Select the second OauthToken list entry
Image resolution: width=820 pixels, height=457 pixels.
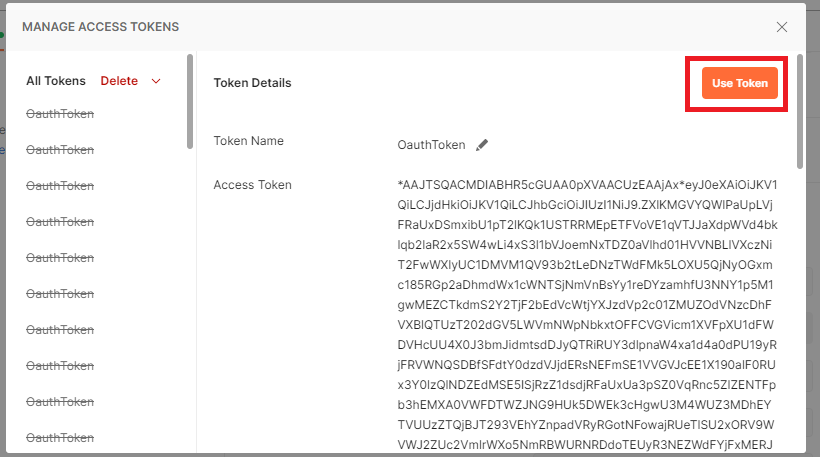click(x=60, y=150)
